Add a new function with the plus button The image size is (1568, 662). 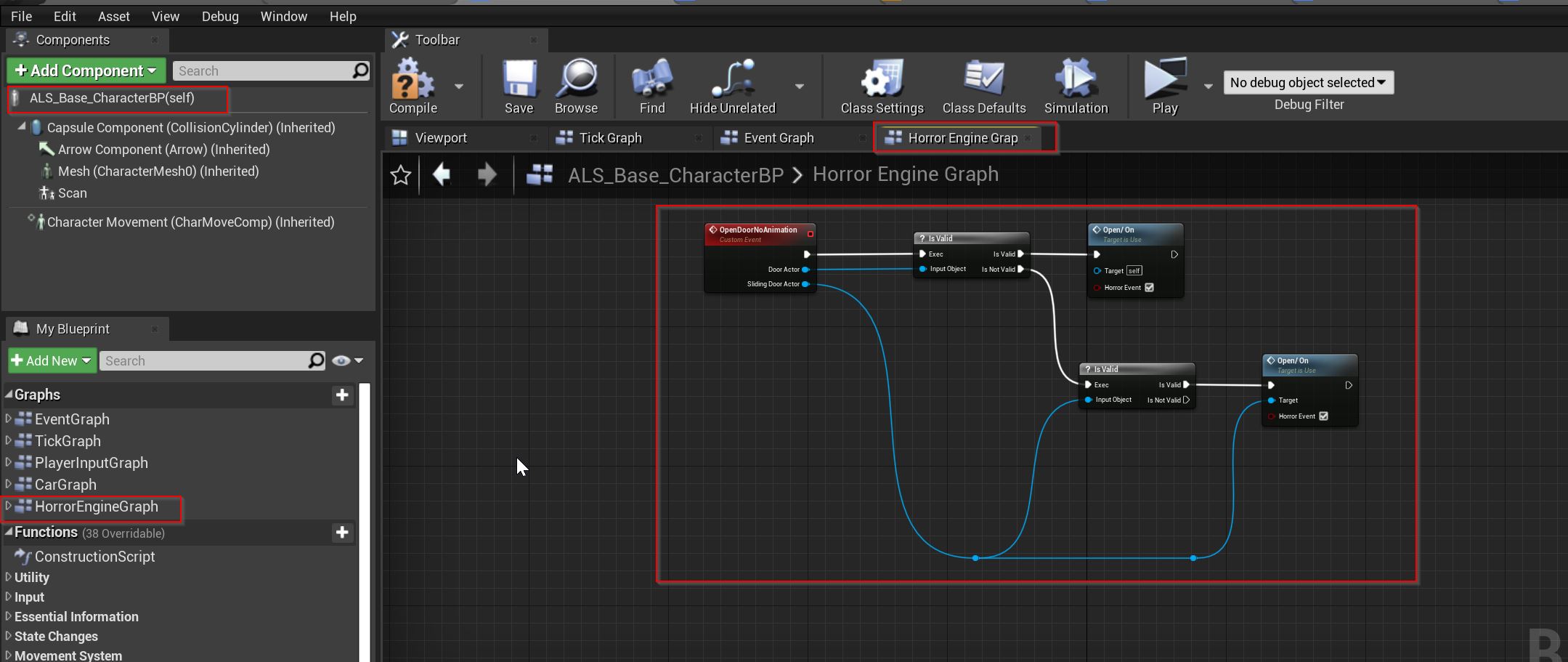point(342,532)
